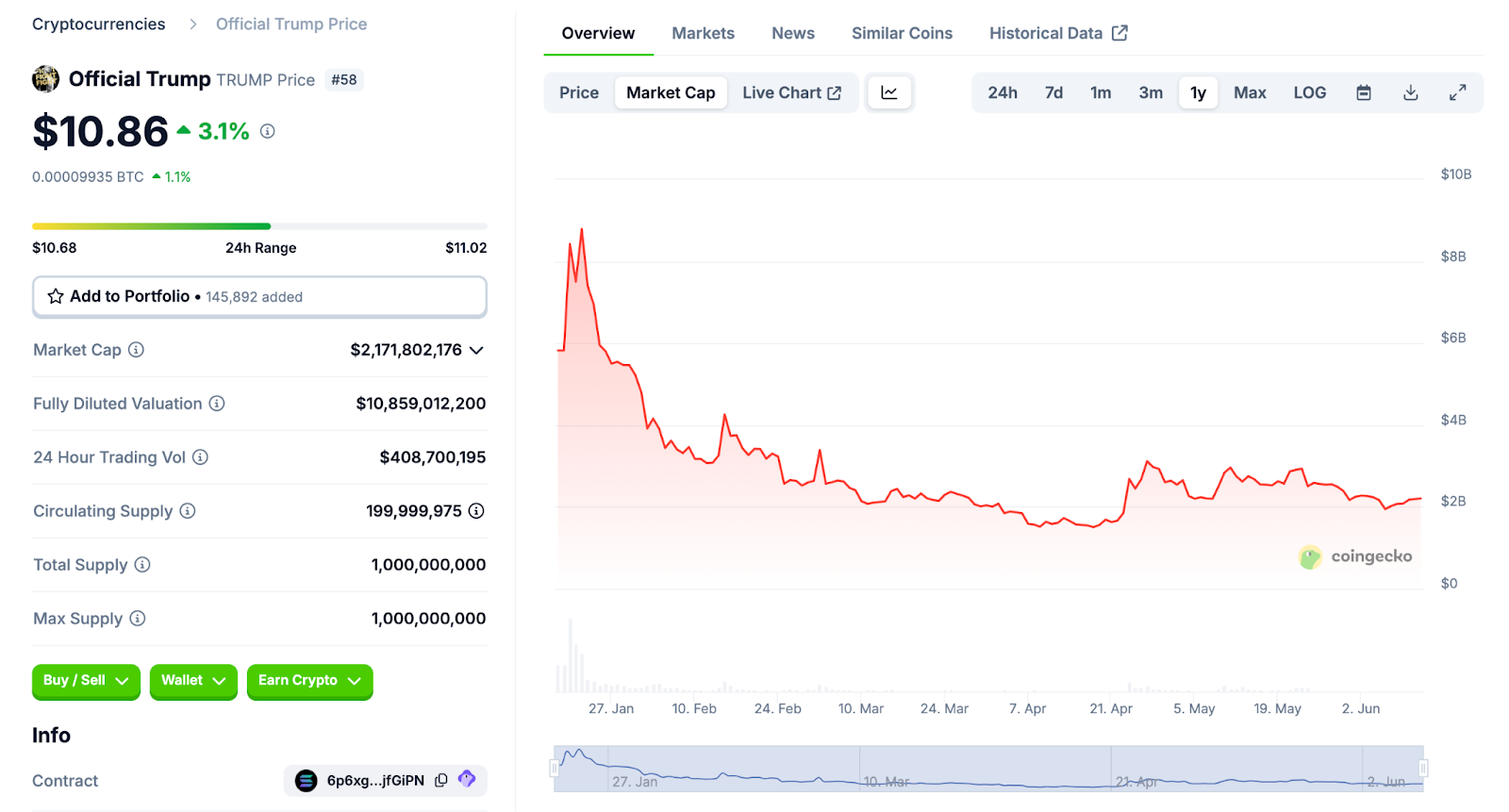Expand the Market Cap value chevron
Screen dimensions: 1509x812
coord(476,350)
